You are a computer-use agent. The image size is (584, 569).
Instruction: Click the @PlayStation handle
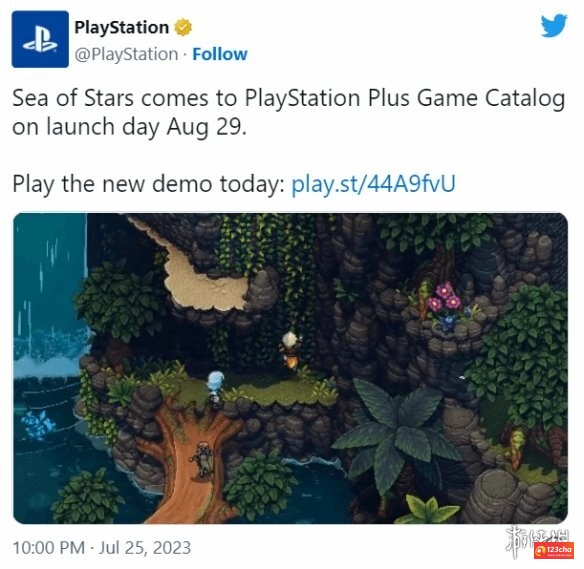[126, 54]
